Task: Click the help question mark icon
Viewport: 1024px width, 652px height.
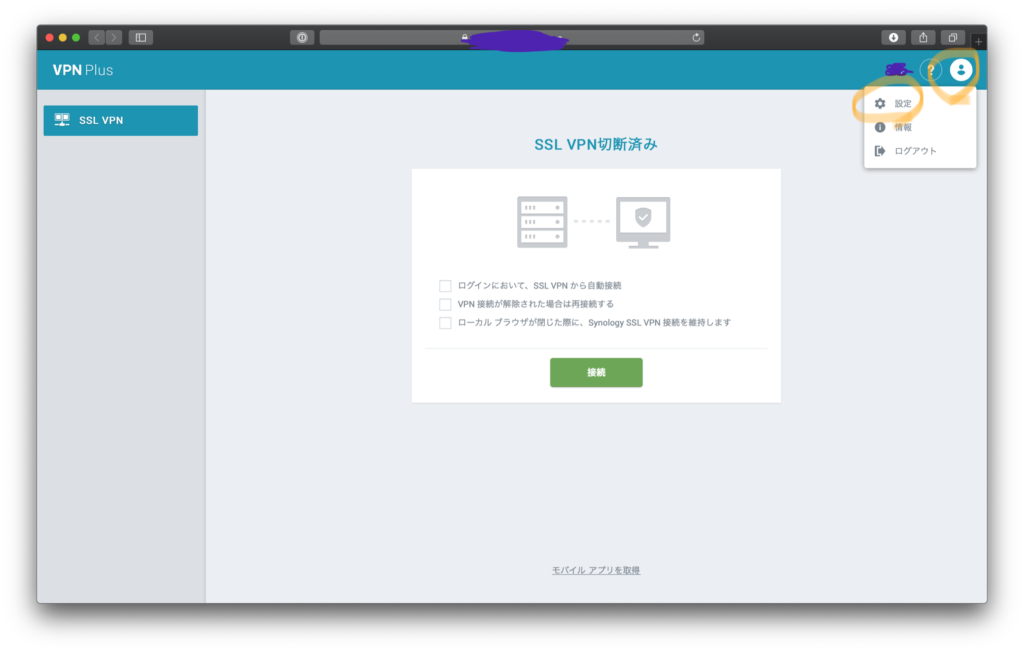Action: (931, 70)
